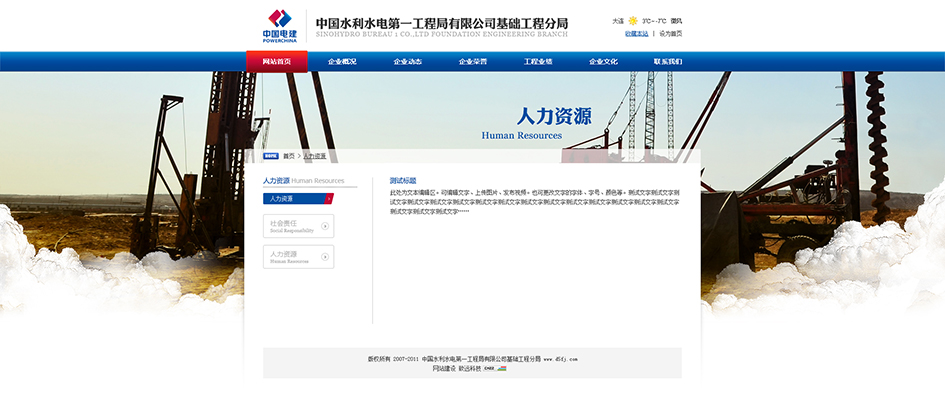Select the highlighted 人力资源 sidebar item
Screen dimensions: 945x402
295,199
